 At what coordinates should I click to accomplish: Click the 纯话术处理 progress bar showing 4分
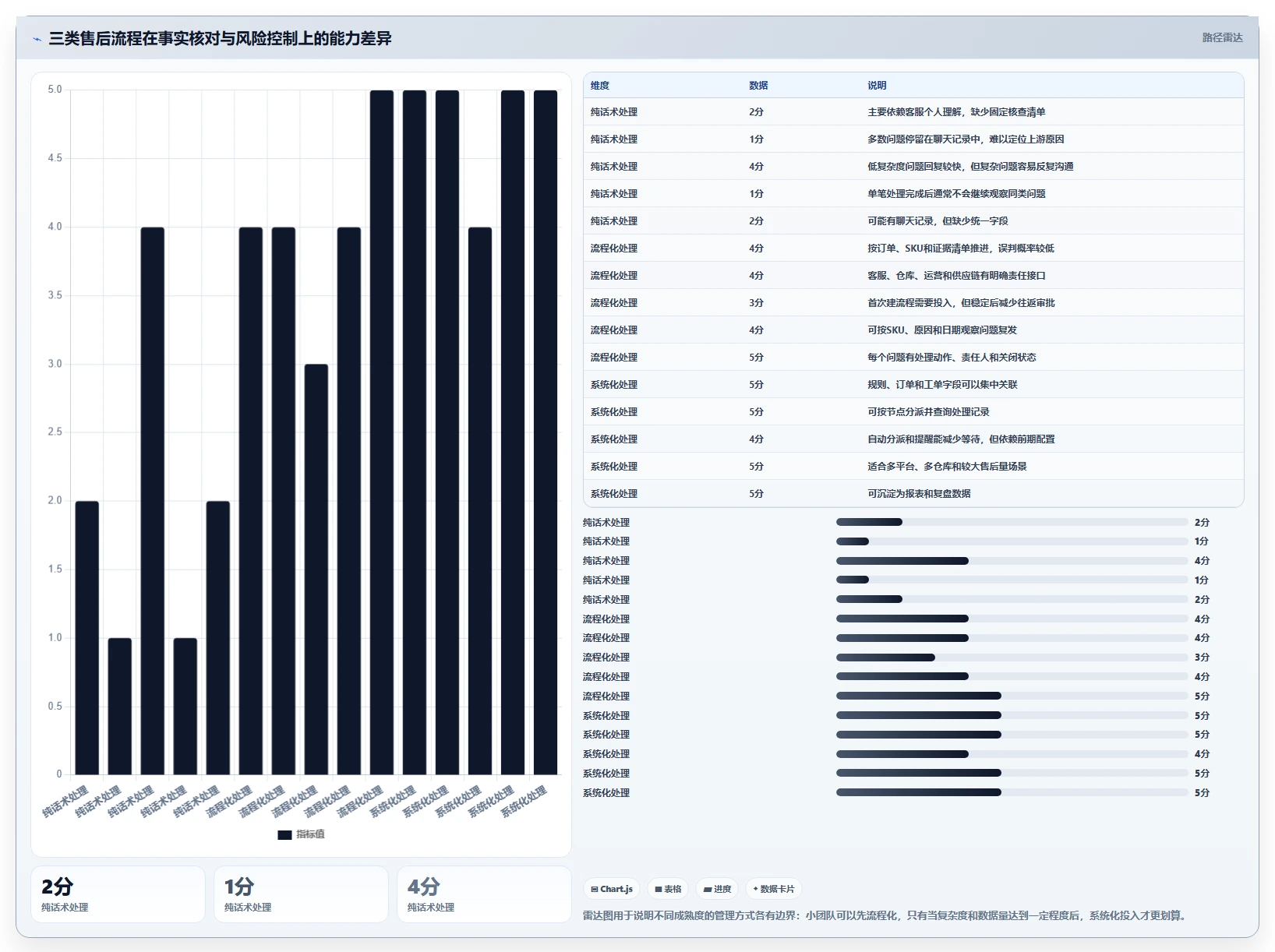(1012, 561)
